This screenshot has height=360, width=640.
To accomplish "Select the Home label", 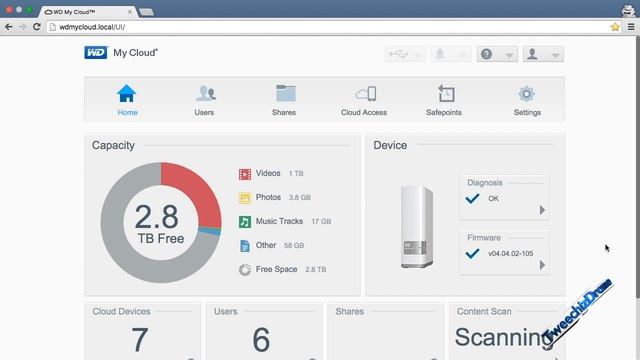I will (127, 112).
